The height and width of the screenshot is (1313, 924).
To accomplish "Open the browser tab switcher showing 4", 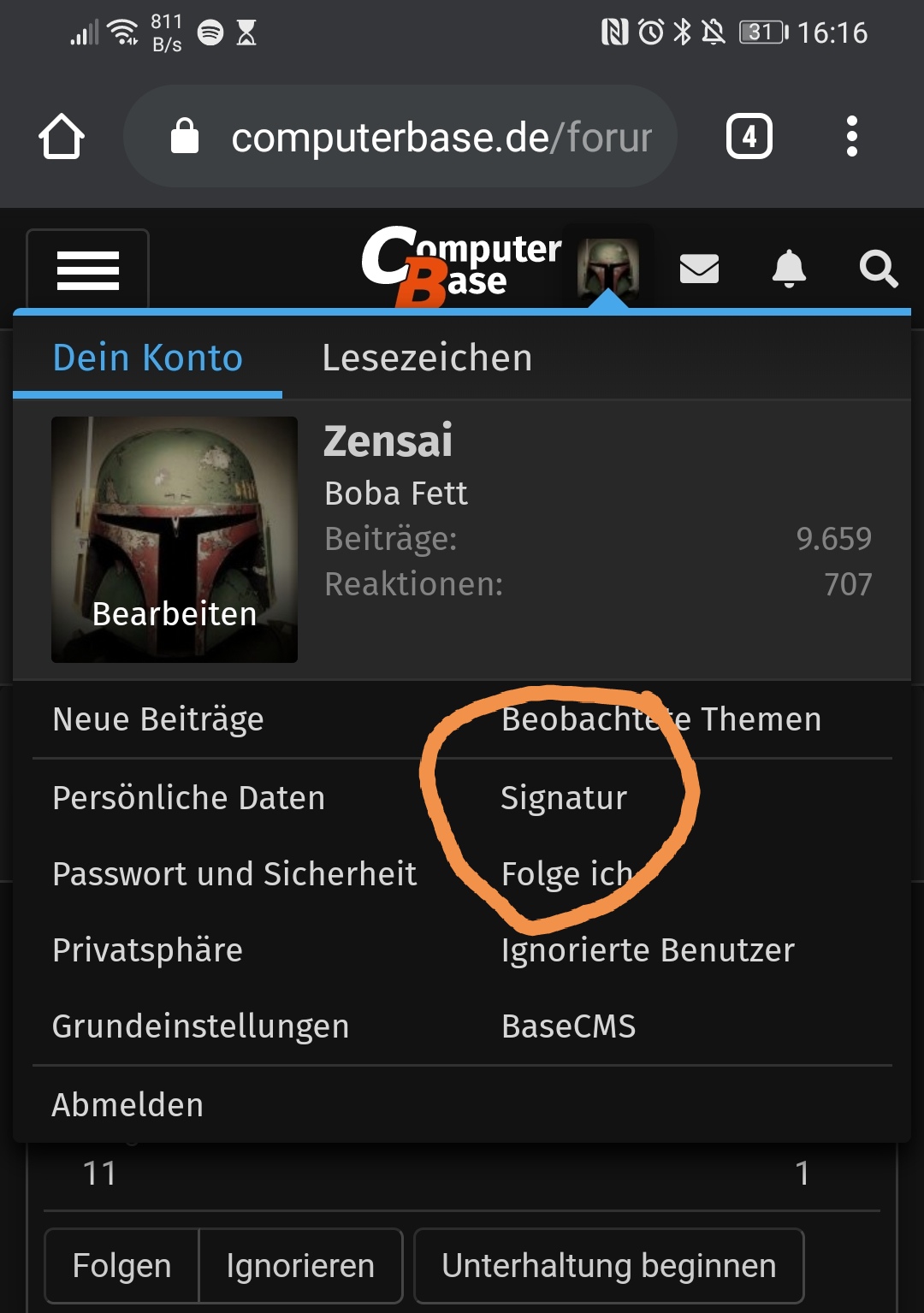I will point(749,136).
